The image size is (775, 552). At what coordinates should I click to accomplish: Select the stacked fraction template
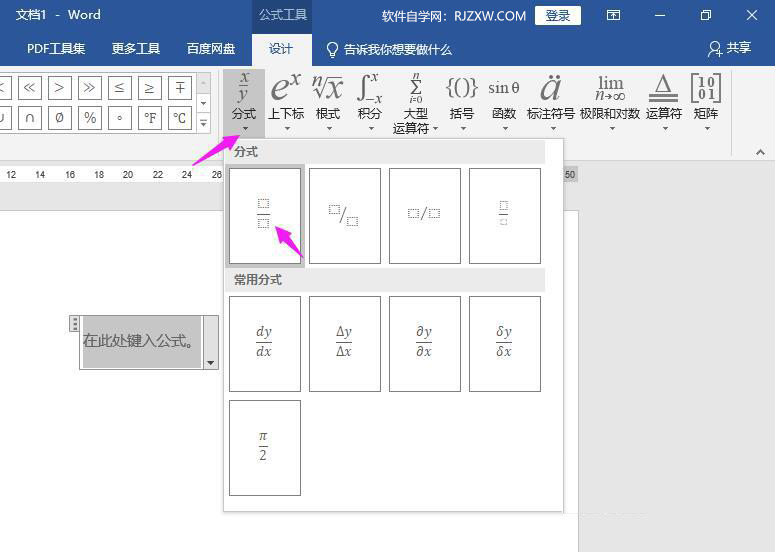[x=264, y=215]
